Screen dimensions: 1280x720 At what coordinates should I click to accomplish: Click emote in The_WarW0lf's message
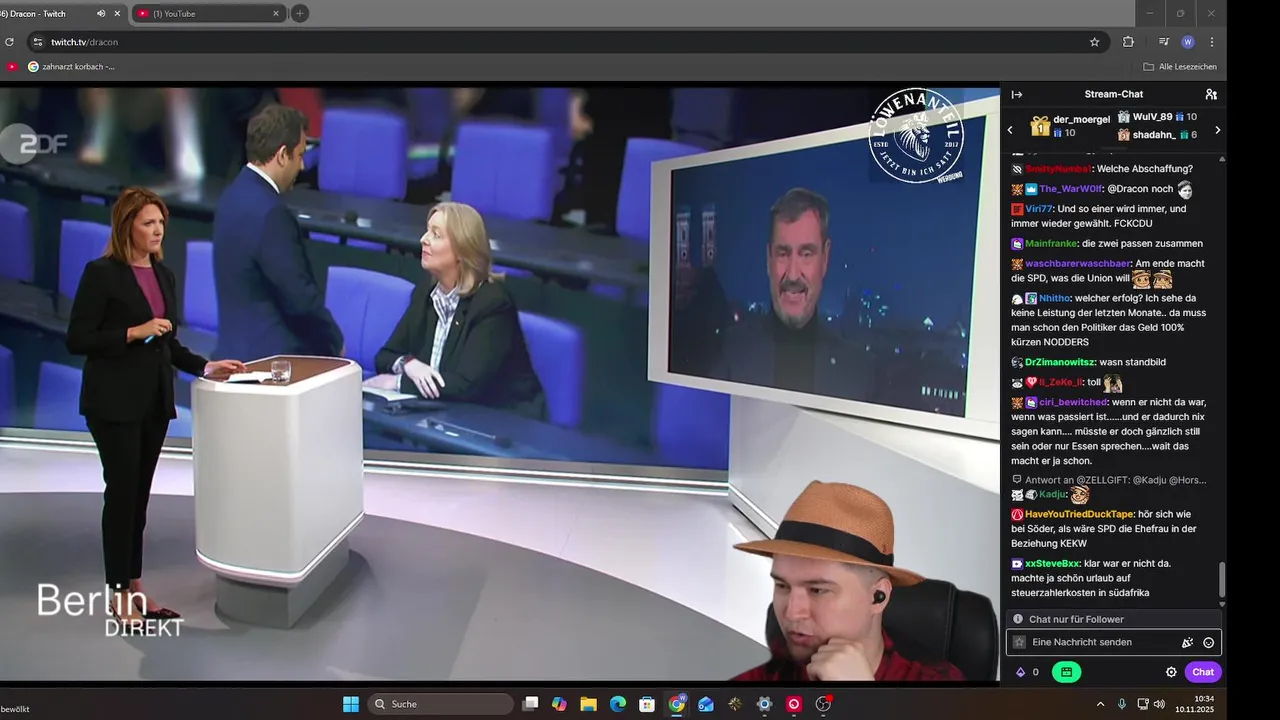pyautogui.click(x=1185, y=190)
